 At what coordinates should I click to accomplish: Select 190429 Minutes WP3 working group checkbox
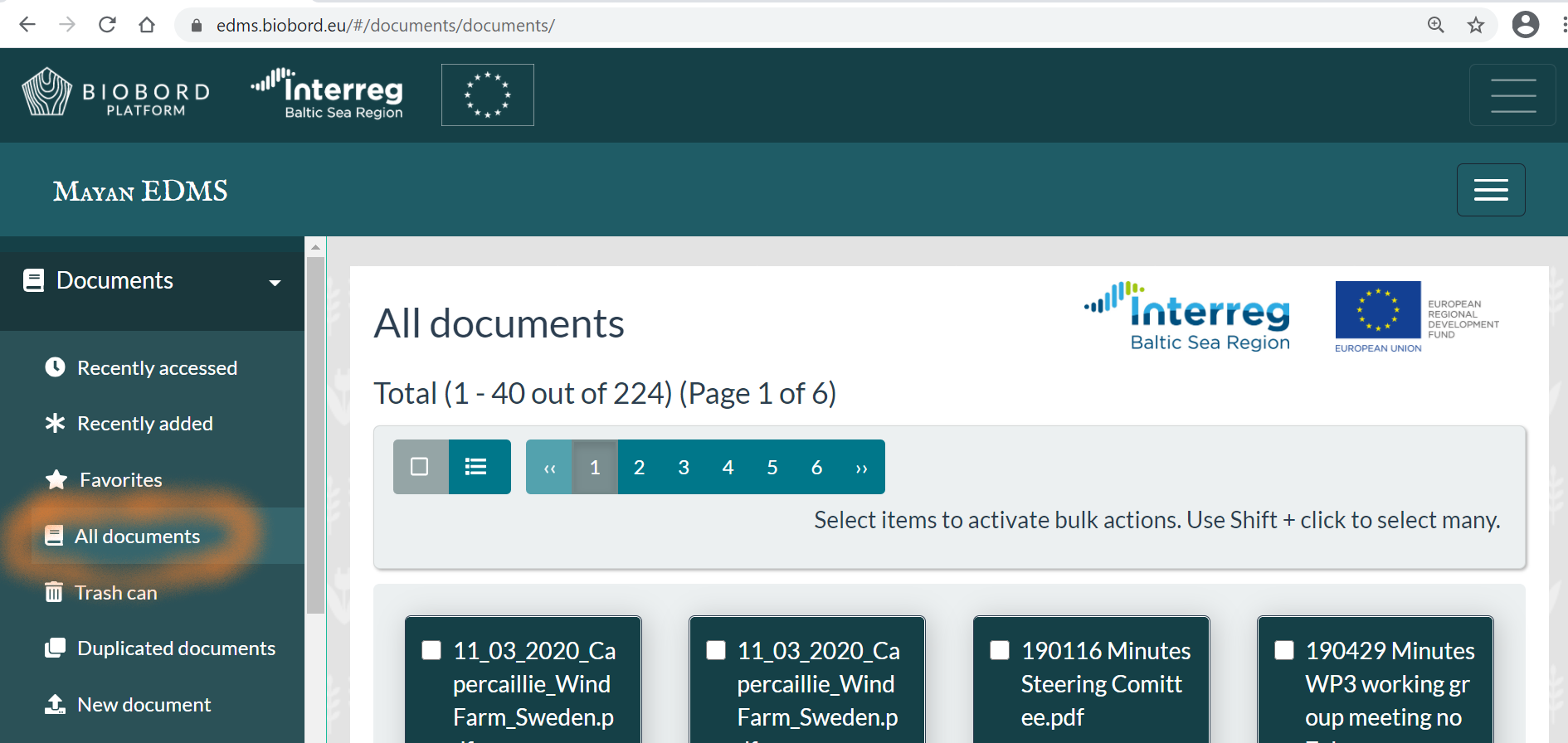click(x=1284, y=650)
